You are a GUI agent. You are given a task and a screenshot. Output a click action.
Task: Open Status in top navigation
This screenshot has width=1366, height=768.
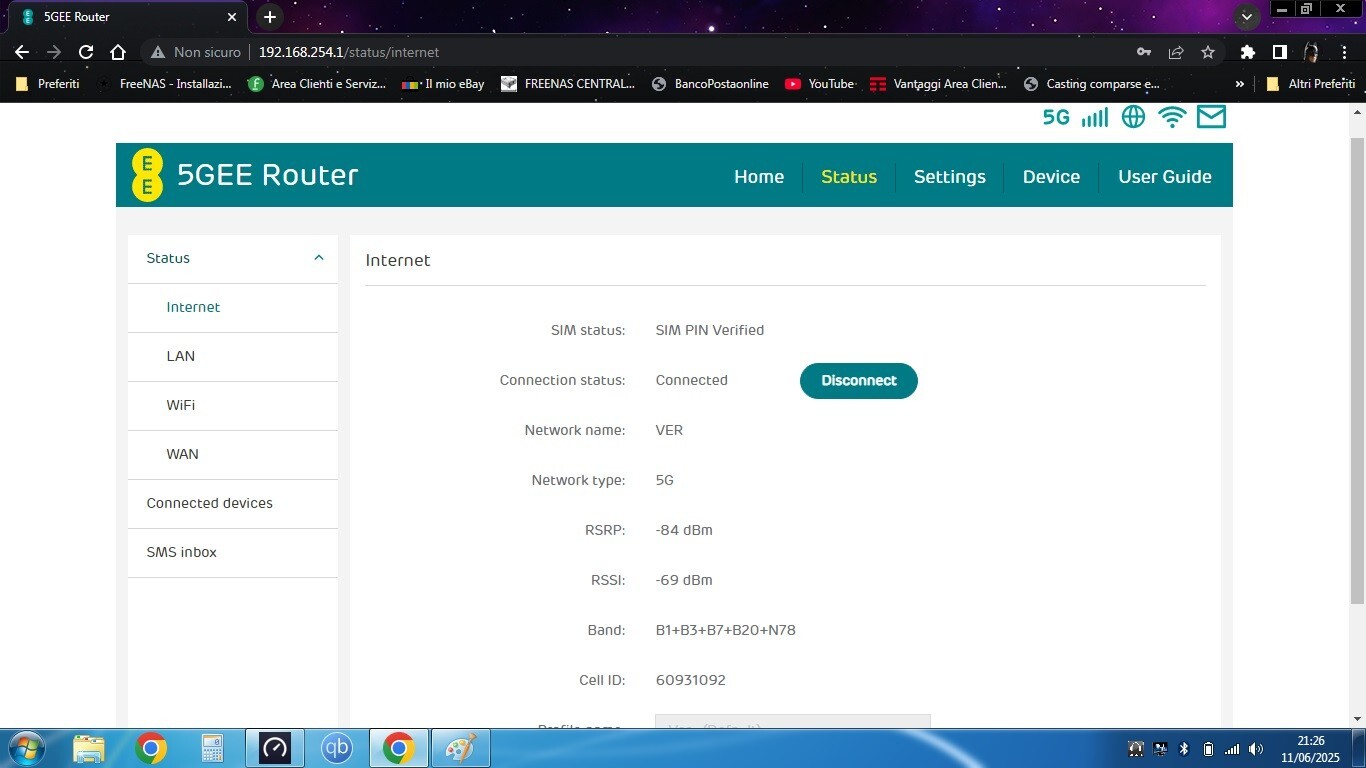point(849,176)
